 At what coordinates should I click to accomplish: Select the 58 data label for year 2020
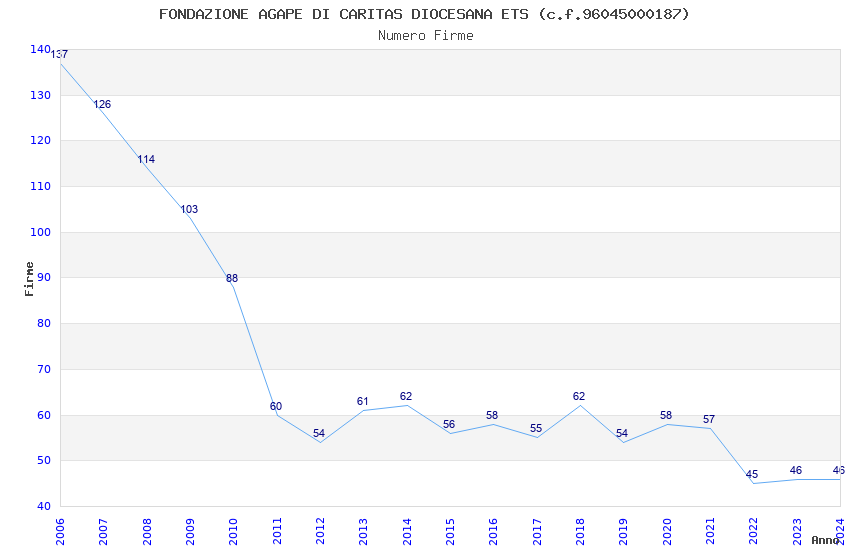tap(666, 416)
